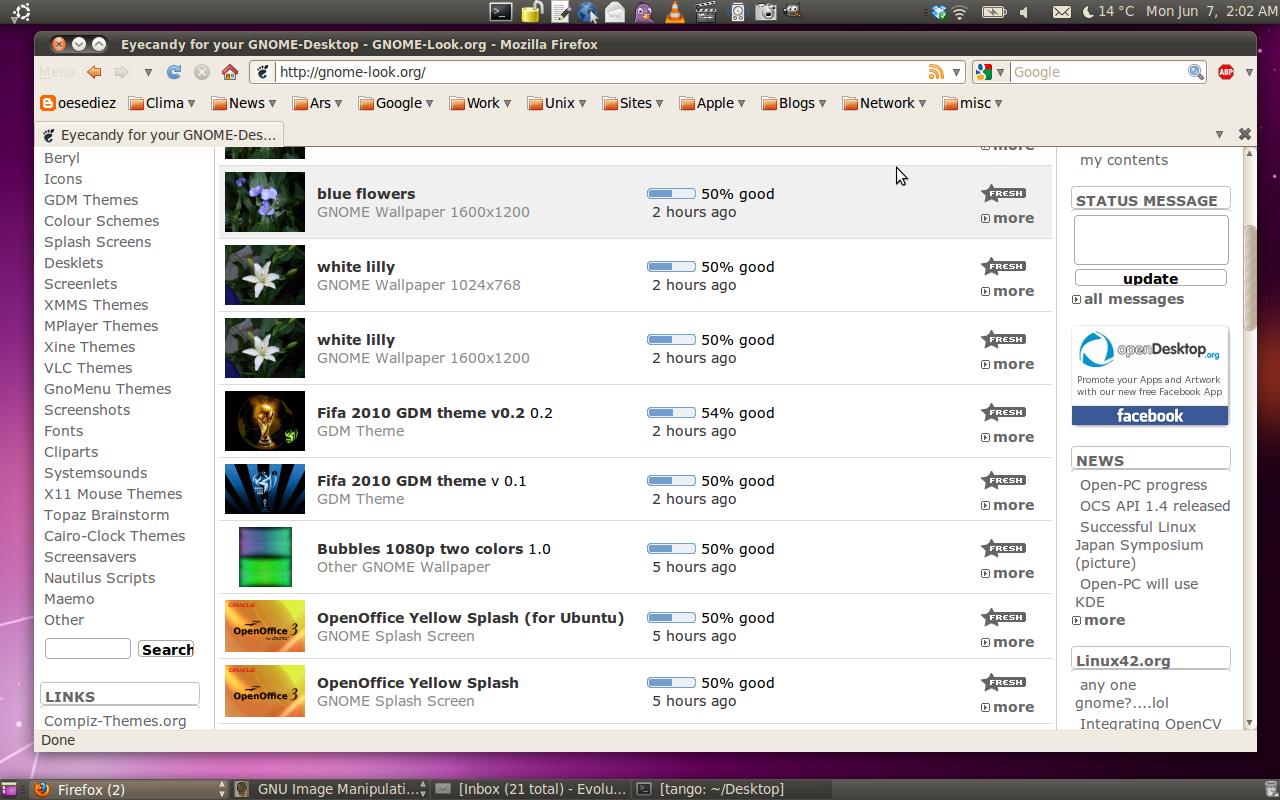Open the oesediez Blogger bookmark

78,103
